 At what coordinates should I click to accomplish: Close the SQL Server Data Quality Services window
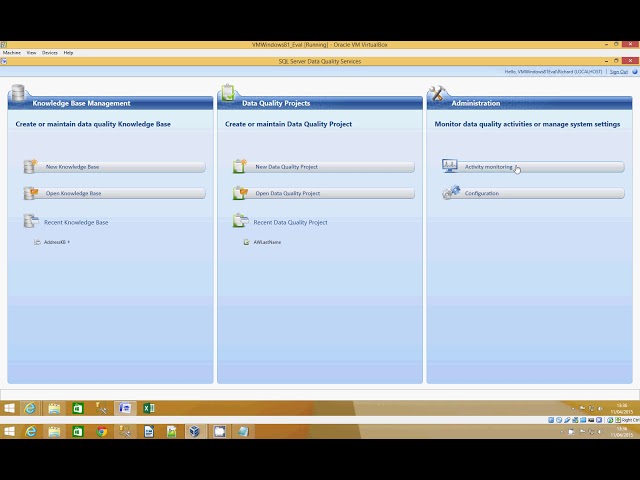pyautogui.click(x=631, y=61)
